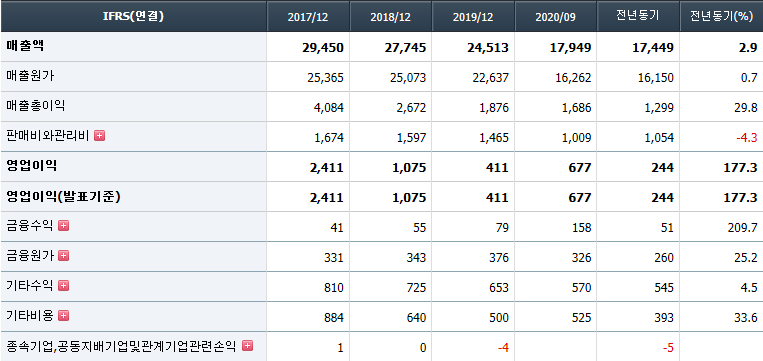Select the 기타수익 value 725
This screenshot has height=361, width=763.
417,288
